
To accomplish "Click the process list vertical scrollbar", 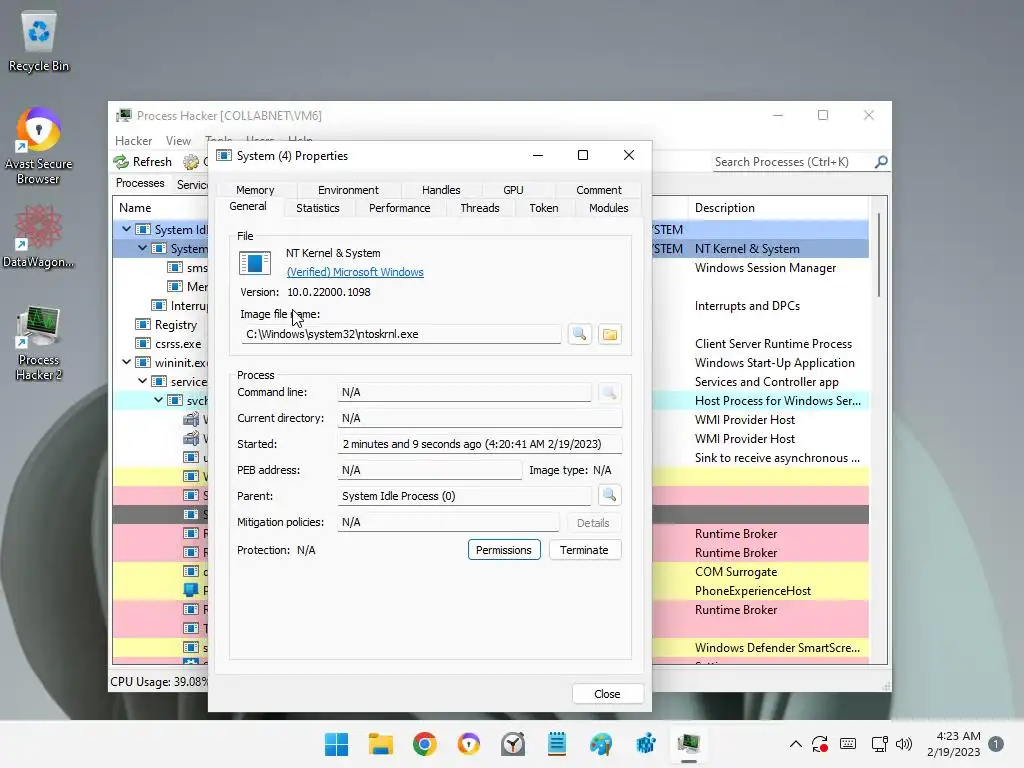I will click(879, 255).
